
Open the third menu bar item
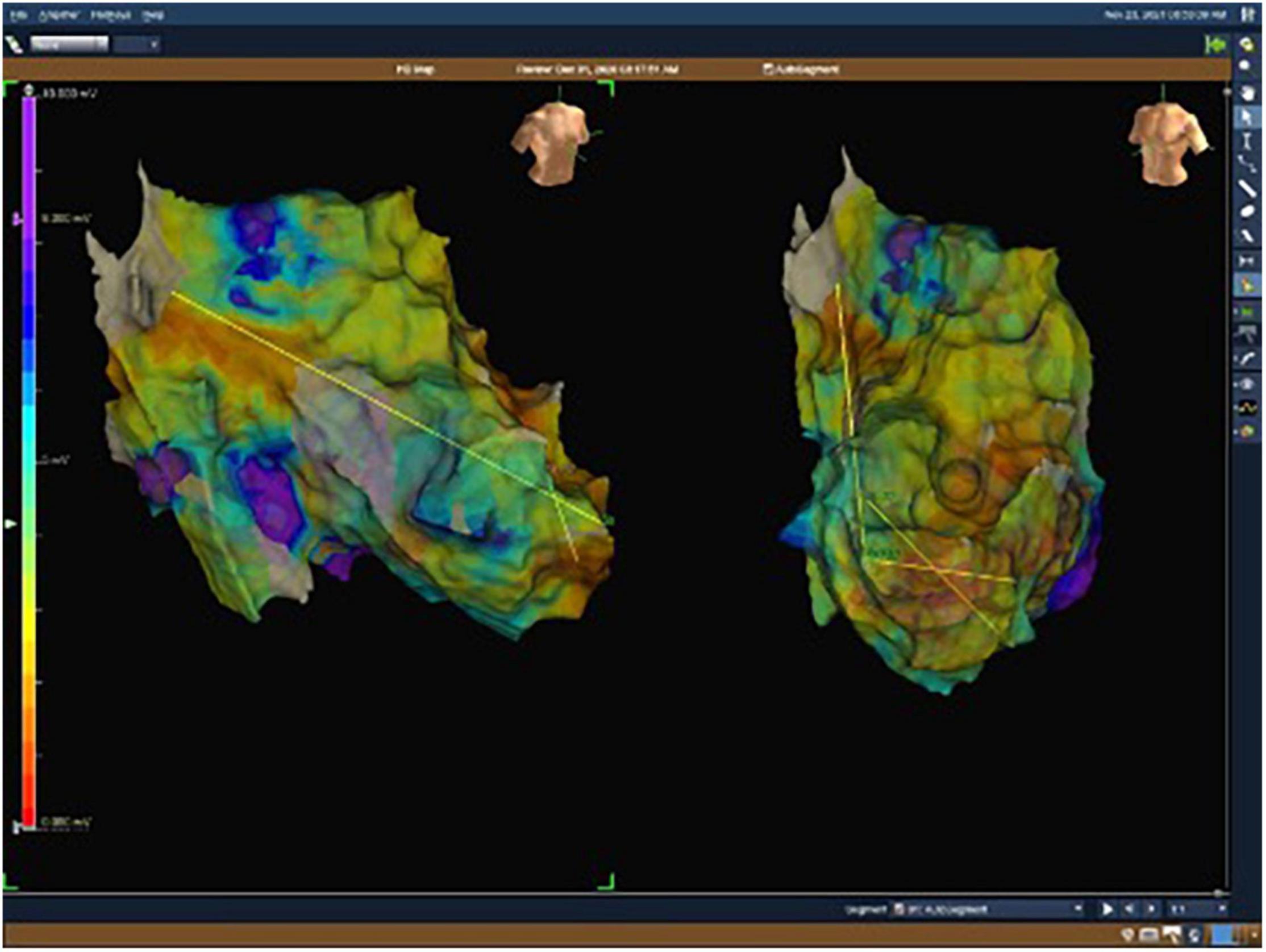[111, 15]
